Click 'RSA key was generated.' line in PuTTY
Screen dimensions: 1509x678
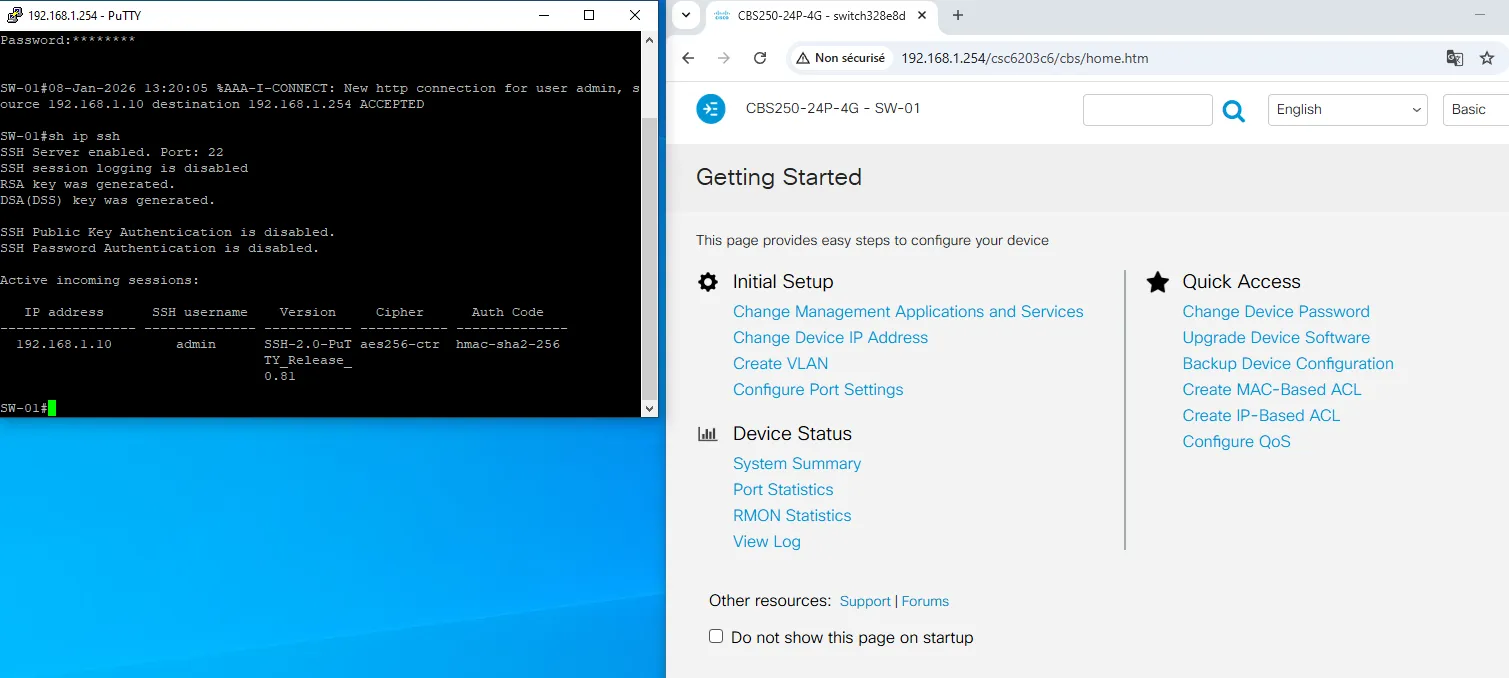[88, 184]
